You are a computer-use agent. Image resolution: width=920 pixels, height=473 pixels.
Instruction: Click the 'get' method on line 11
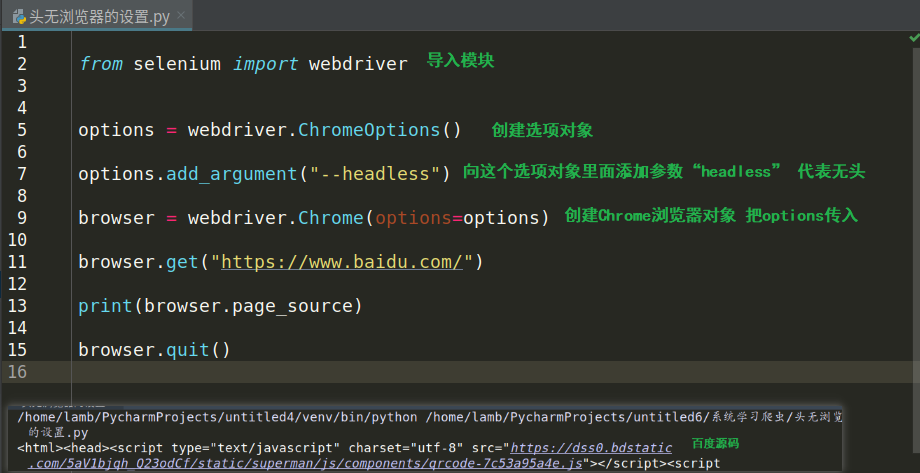[182, 262]
